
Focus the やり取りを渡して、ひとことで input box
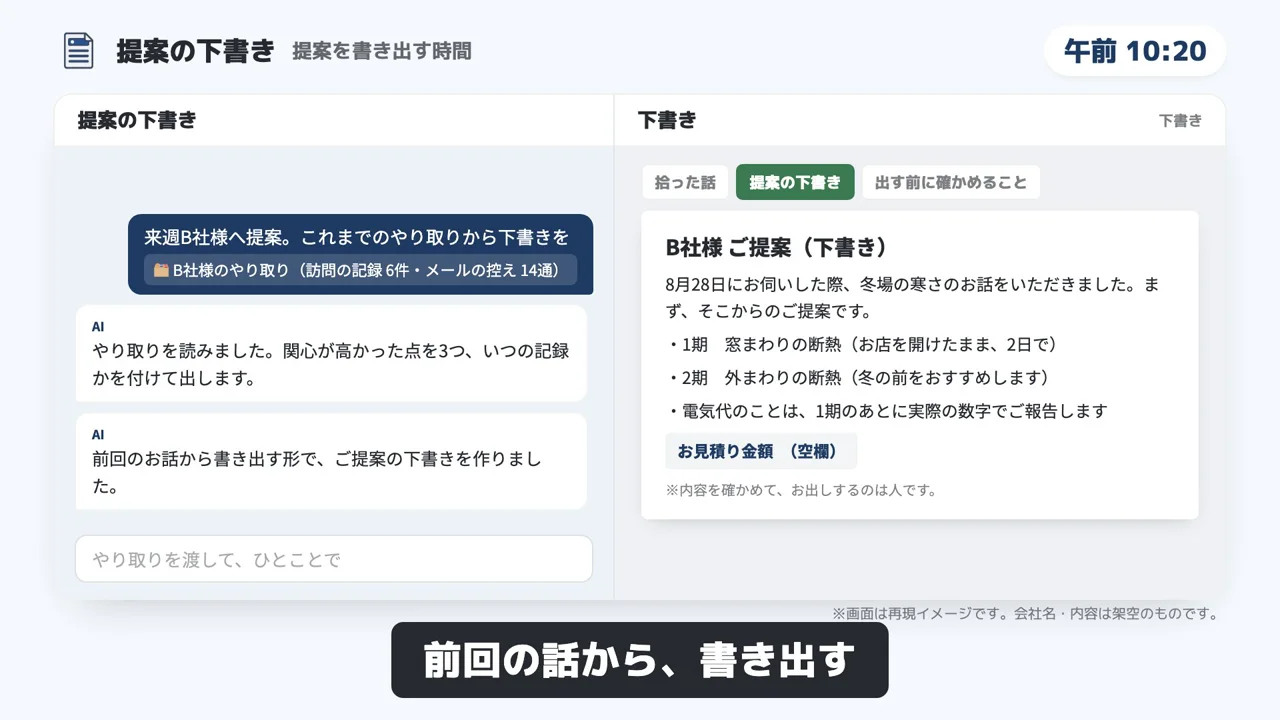click(x=334, y=559)
